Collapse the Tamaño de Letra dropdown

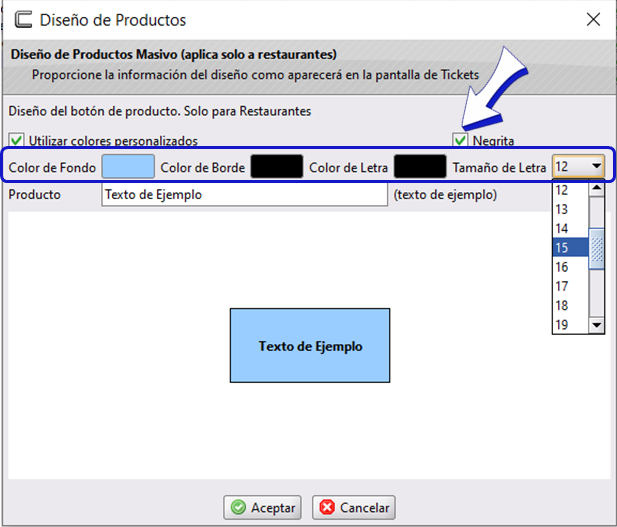[x=597, y=166]
